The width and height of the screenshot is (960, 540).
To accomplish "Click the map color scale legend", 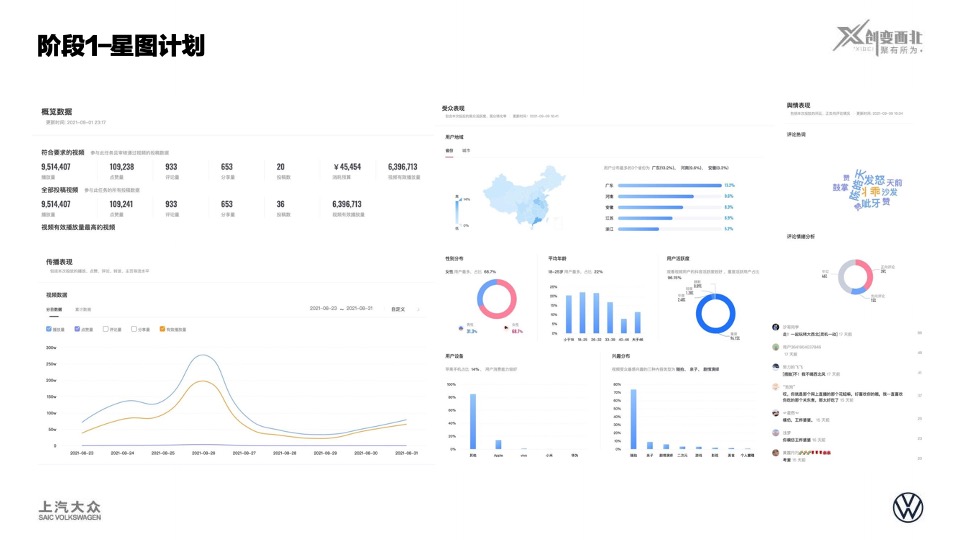I will tap(457, 211).
